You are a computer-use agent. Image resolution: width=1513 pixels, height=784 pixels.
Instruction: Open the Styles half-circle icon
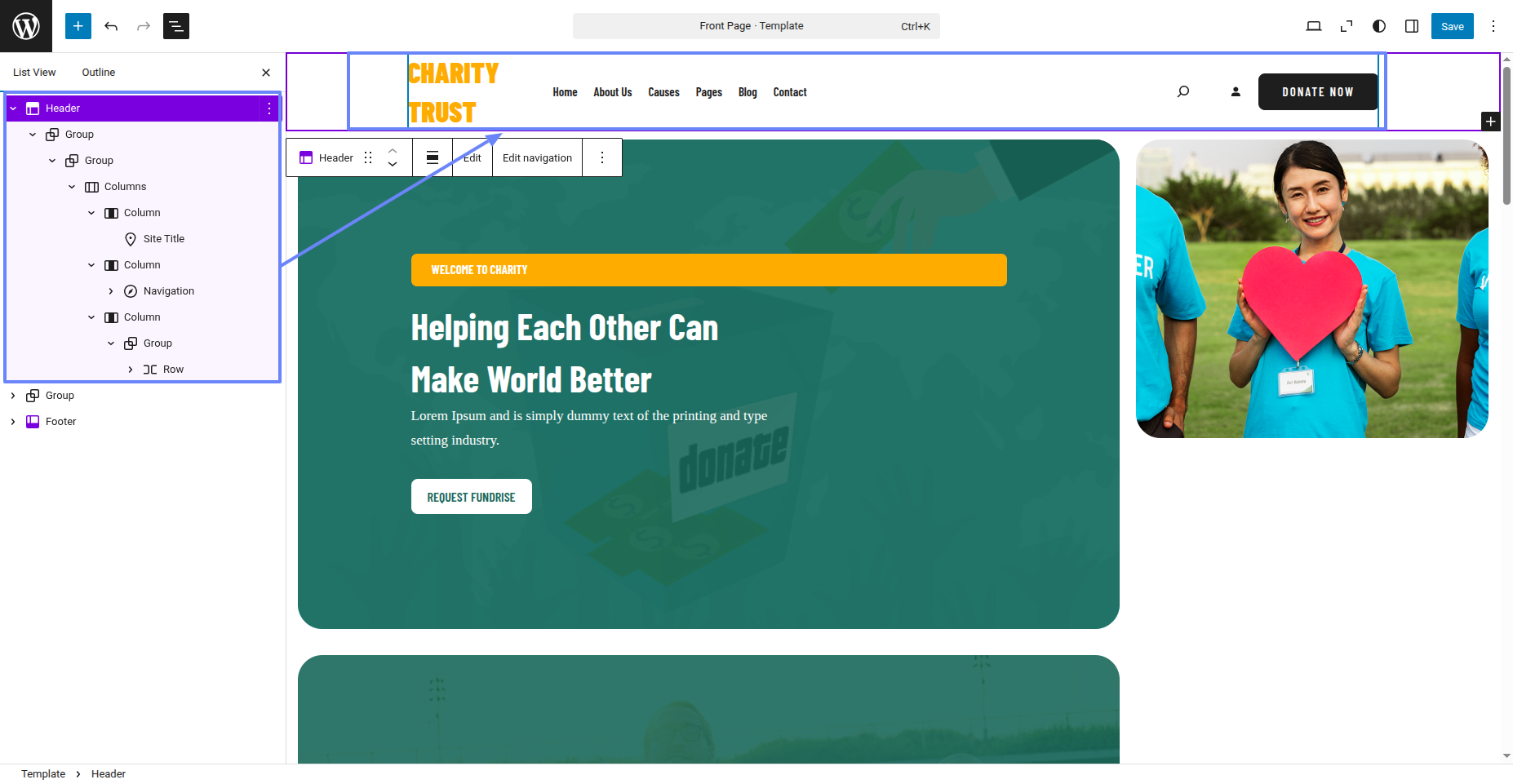(1379, 26)
